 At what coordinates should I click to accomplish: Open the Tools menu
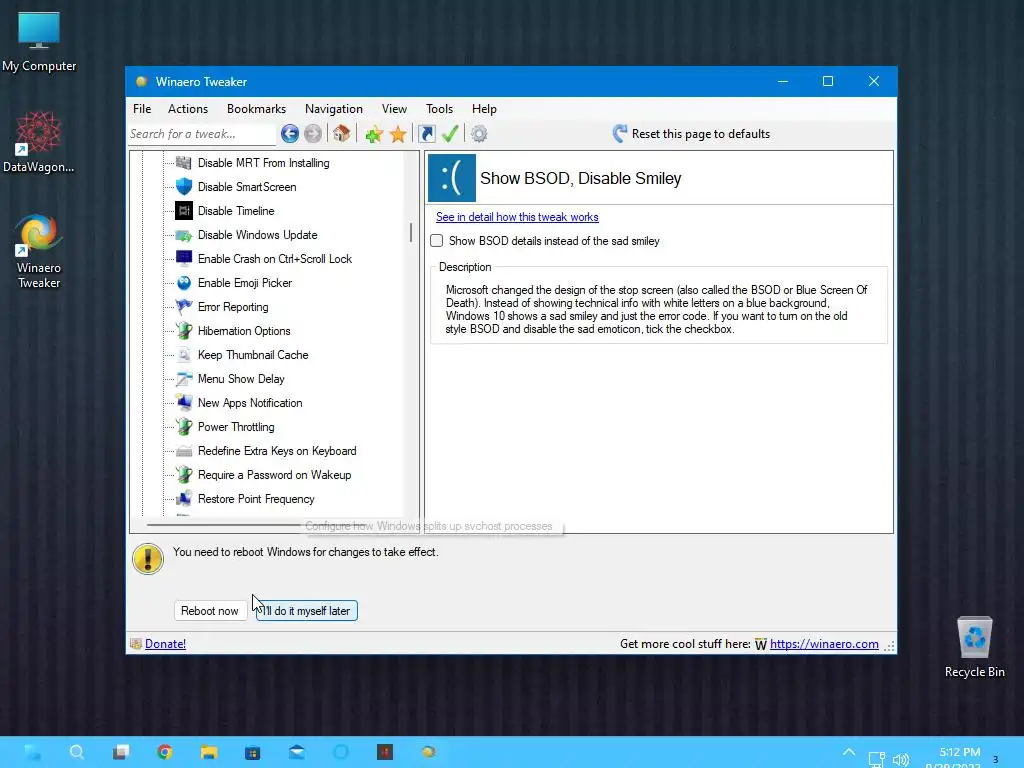click(x=440, y=109)
